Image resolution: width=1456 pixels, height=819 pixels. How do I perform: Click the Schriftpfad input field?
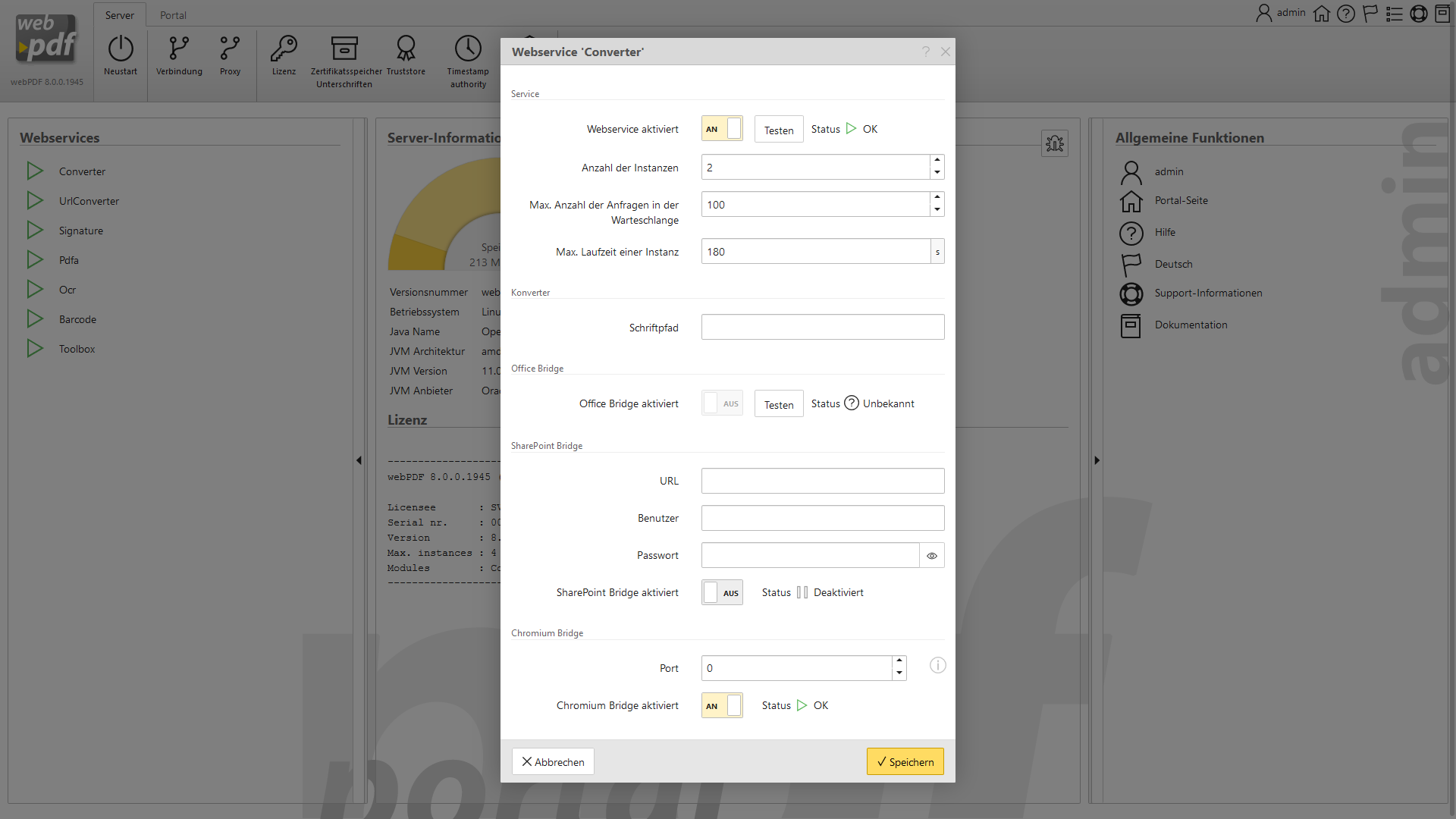822,328
